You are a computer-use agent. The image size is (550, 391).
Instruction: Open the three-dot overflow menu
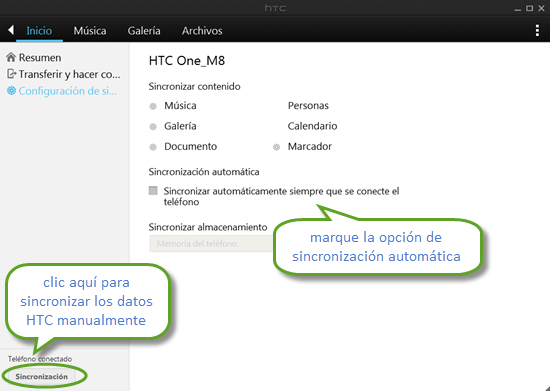click(537, 31)
